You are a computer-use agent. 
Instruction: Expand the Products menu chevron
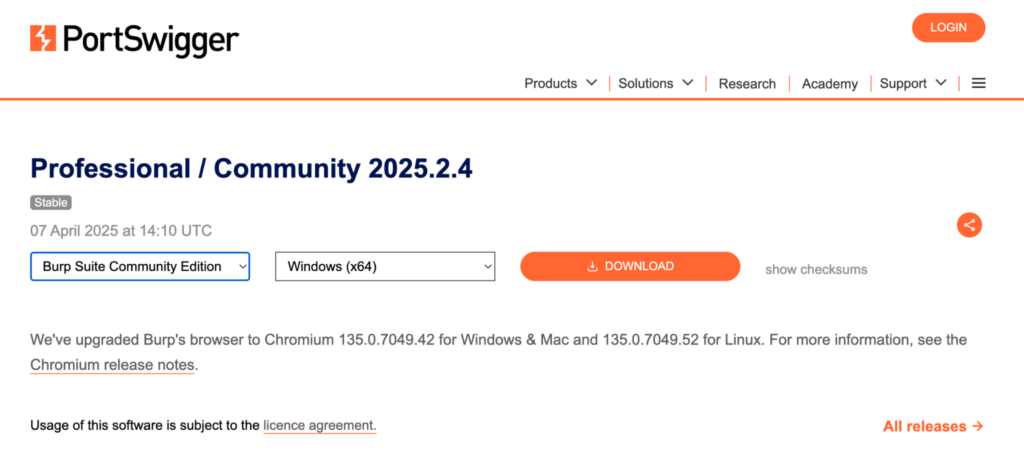pos(592,83)
